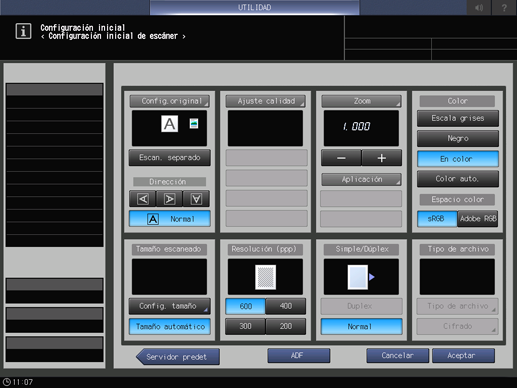
Task: Set resolution to 300 ppp
Action: (x=245, y=326)
